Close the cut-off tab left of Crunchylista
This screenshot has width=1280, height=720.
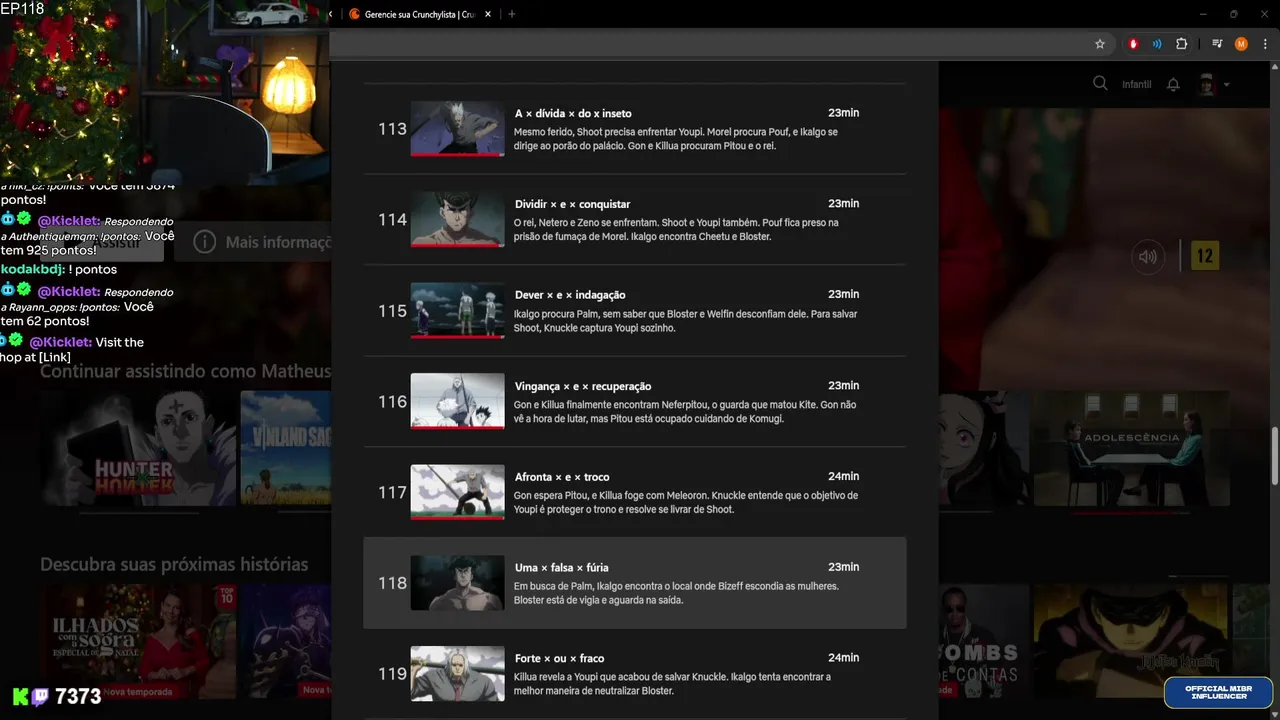(x=331, y=14)
